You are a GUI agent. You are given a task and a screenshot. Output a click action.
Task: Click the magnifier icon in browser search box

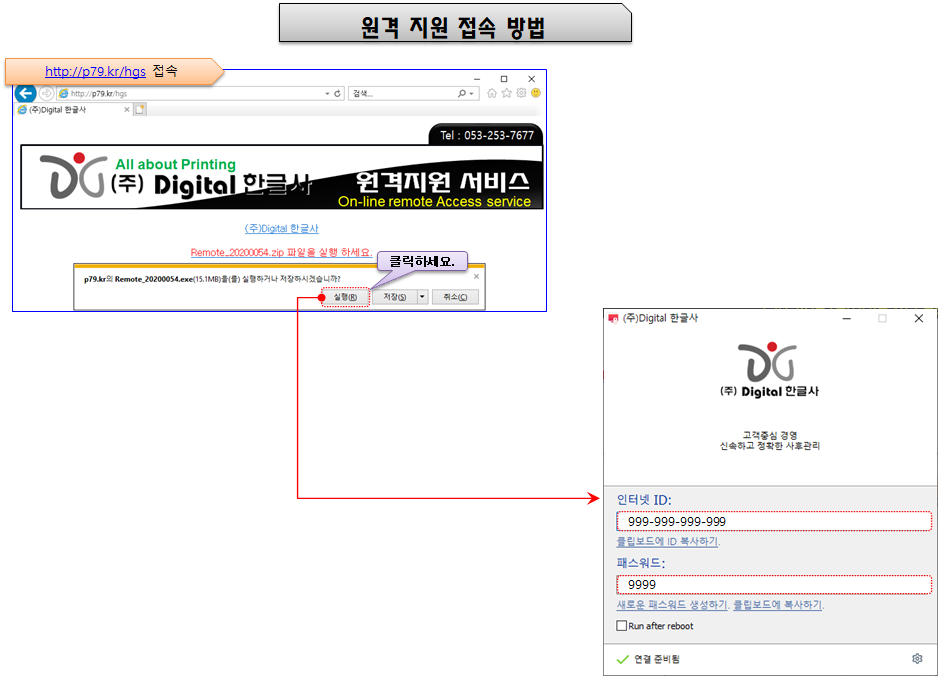tap(462, 93)
